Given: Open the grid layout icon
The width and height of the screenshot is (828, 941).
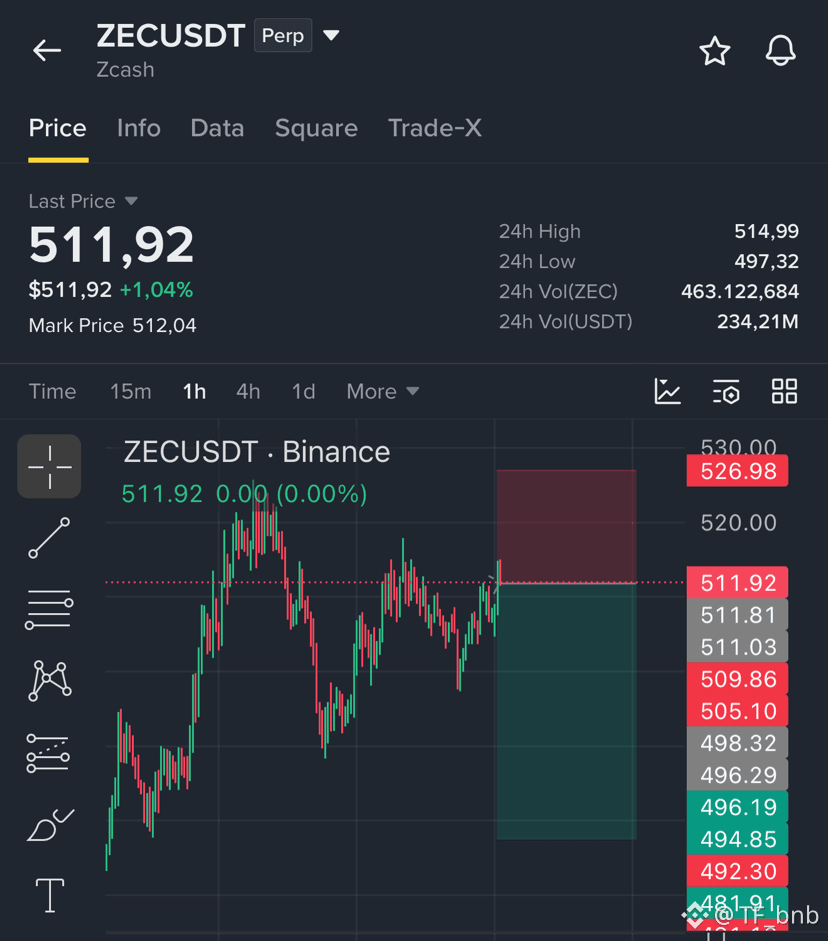Looking at the screenshot, I should coord(784,391).
